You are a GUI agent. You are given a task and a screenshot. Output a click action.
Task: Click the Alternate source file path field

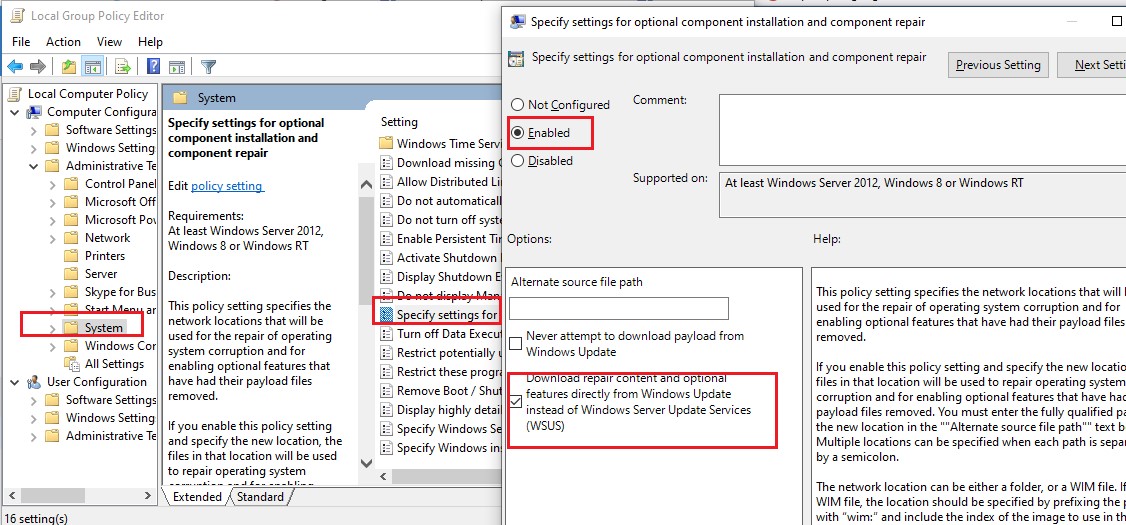coord(618,308)
